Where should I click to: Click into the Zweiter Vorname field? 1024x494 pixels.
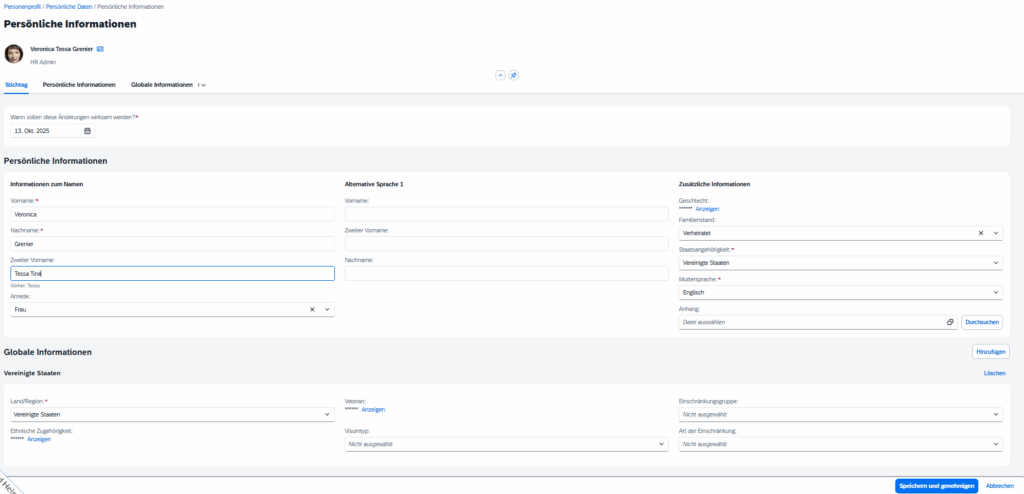point(172,273)
